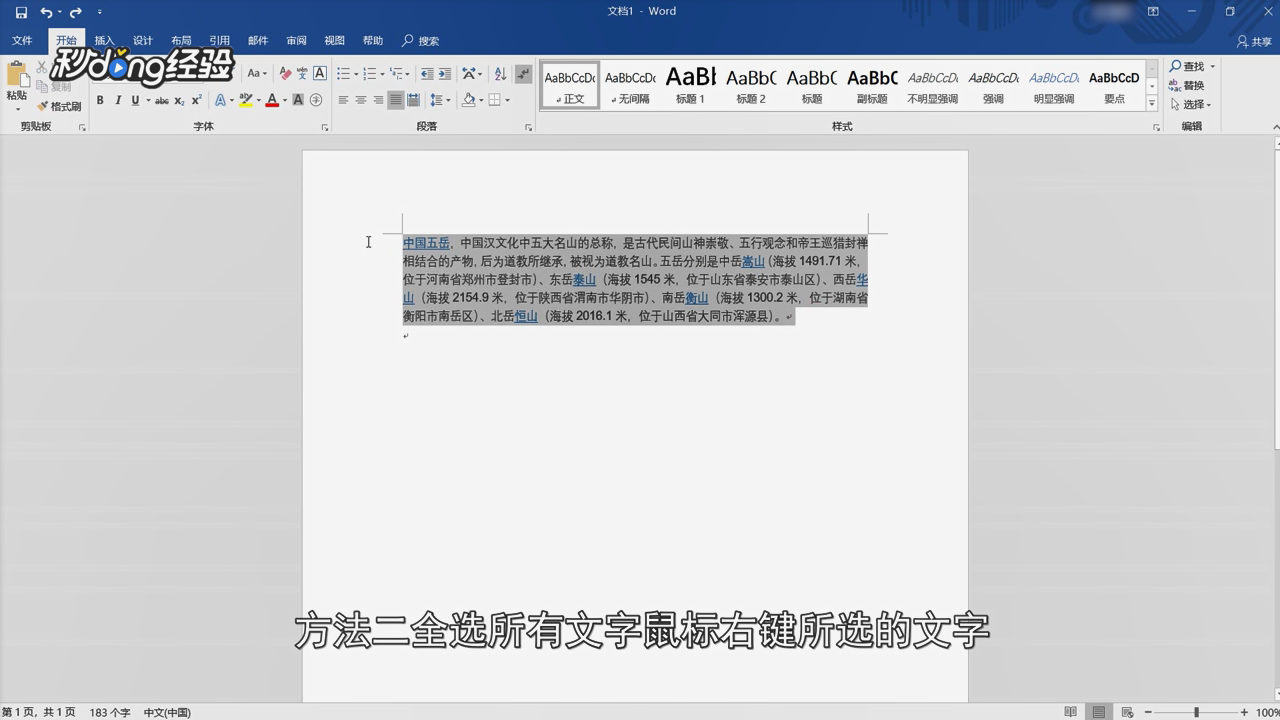Open the 视图 ribbon tab
This screenshot has width=1280, height=720.
click(334, 41)
